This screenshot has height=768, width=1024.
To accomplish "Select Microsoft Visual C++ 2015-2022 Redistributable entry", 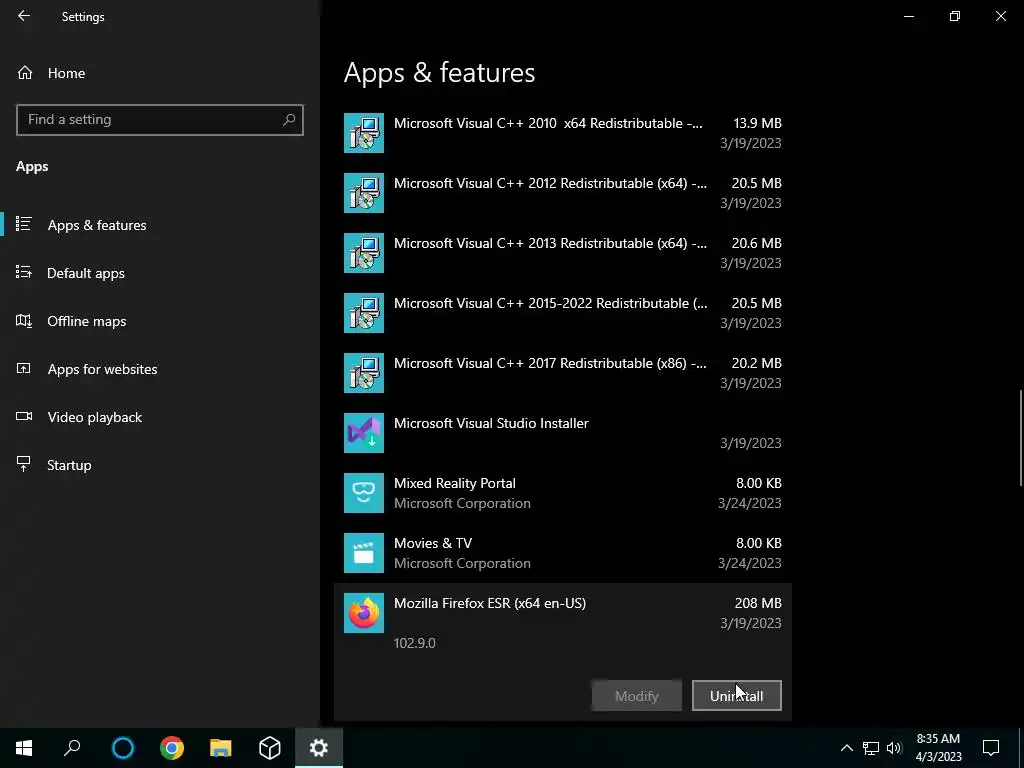I will coord(562,313).
